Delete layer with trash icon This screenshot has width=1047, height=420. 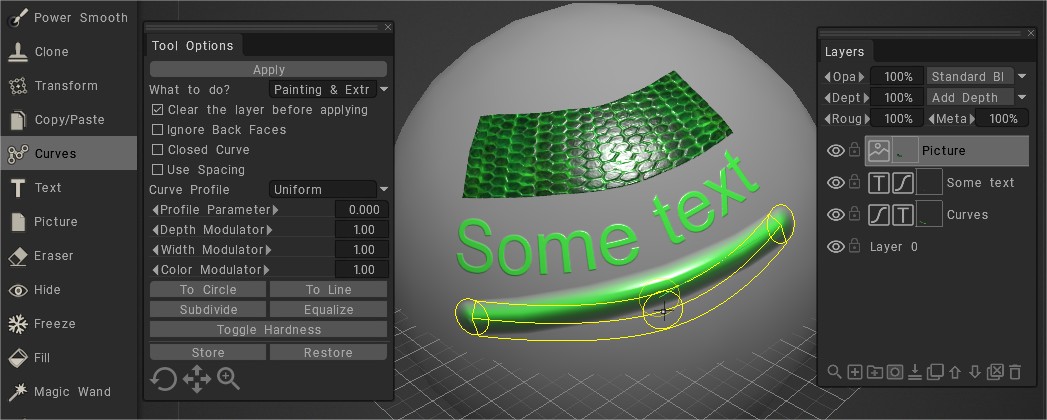point(1015,372)
